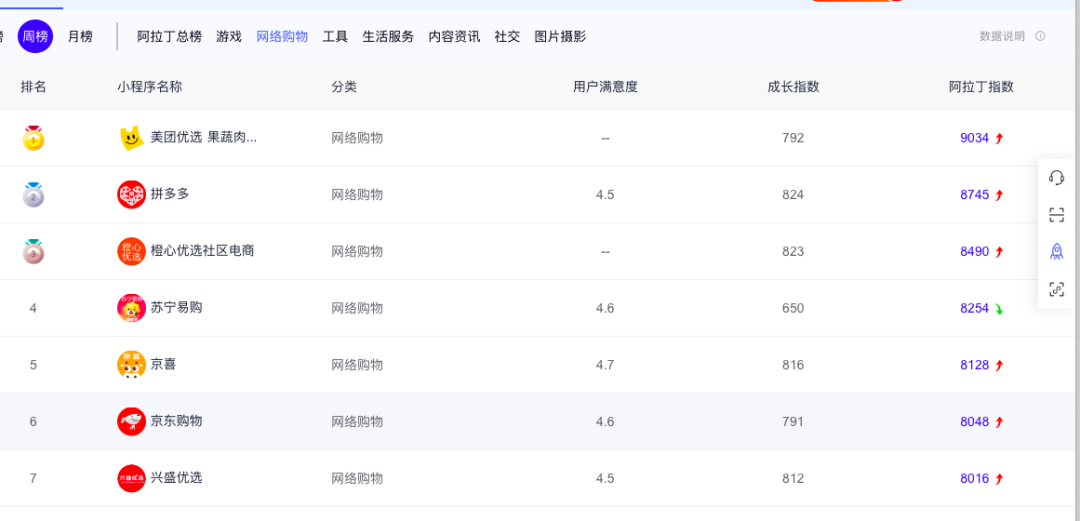Click 网络购物 category in 兴盛优选 row

point(357,478)
